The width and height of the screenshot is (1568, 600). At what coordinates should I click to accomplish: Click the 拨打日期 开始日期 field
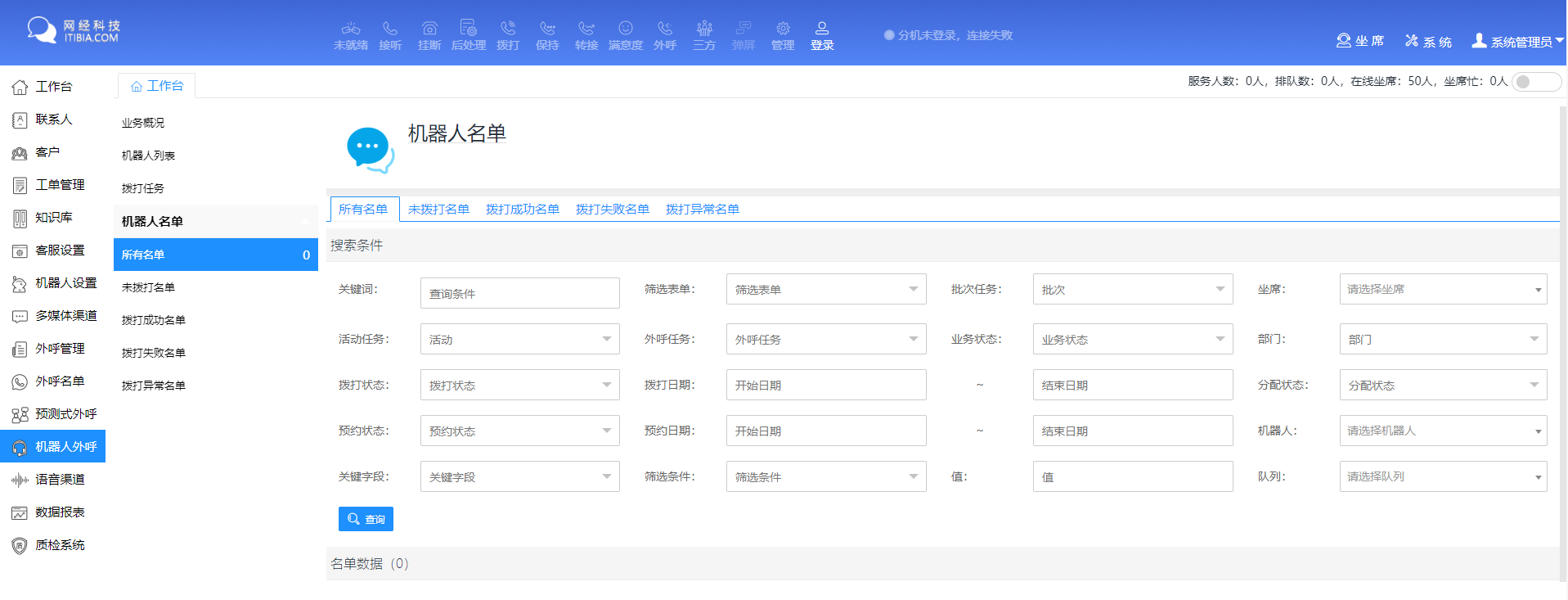tap(825, 385)
